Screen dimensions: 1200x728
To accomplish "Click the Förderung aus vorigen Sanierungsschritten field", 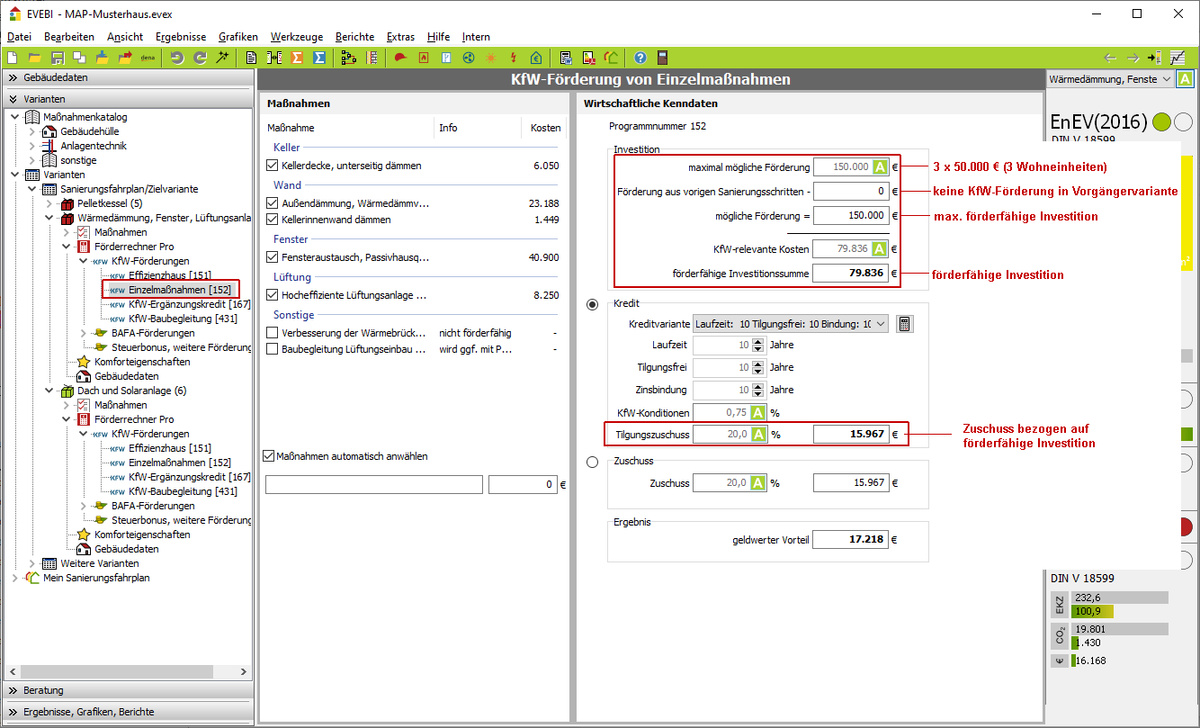I will pyautogui.click(x=851, y=191).
